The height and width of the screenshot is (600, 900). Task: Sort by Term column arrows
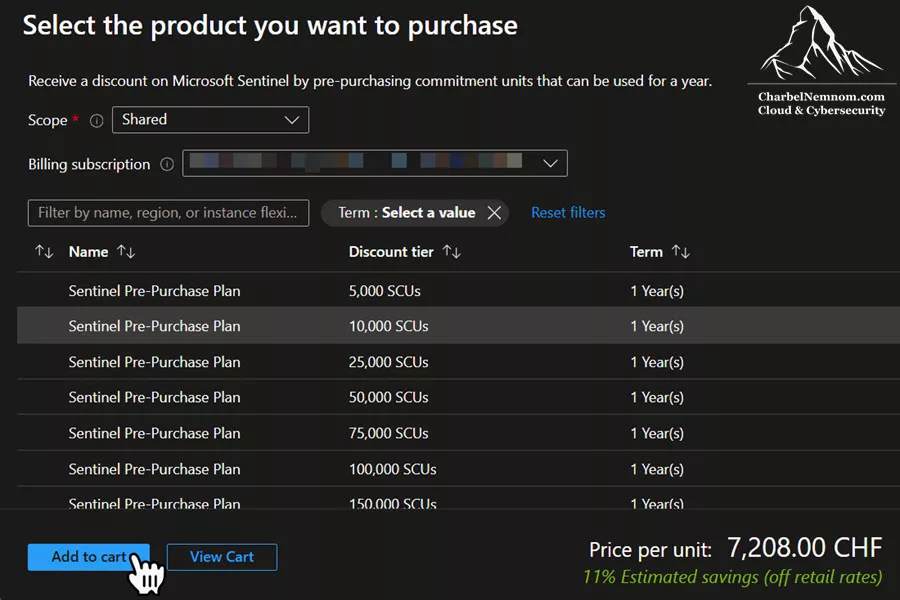click(681, 251)
